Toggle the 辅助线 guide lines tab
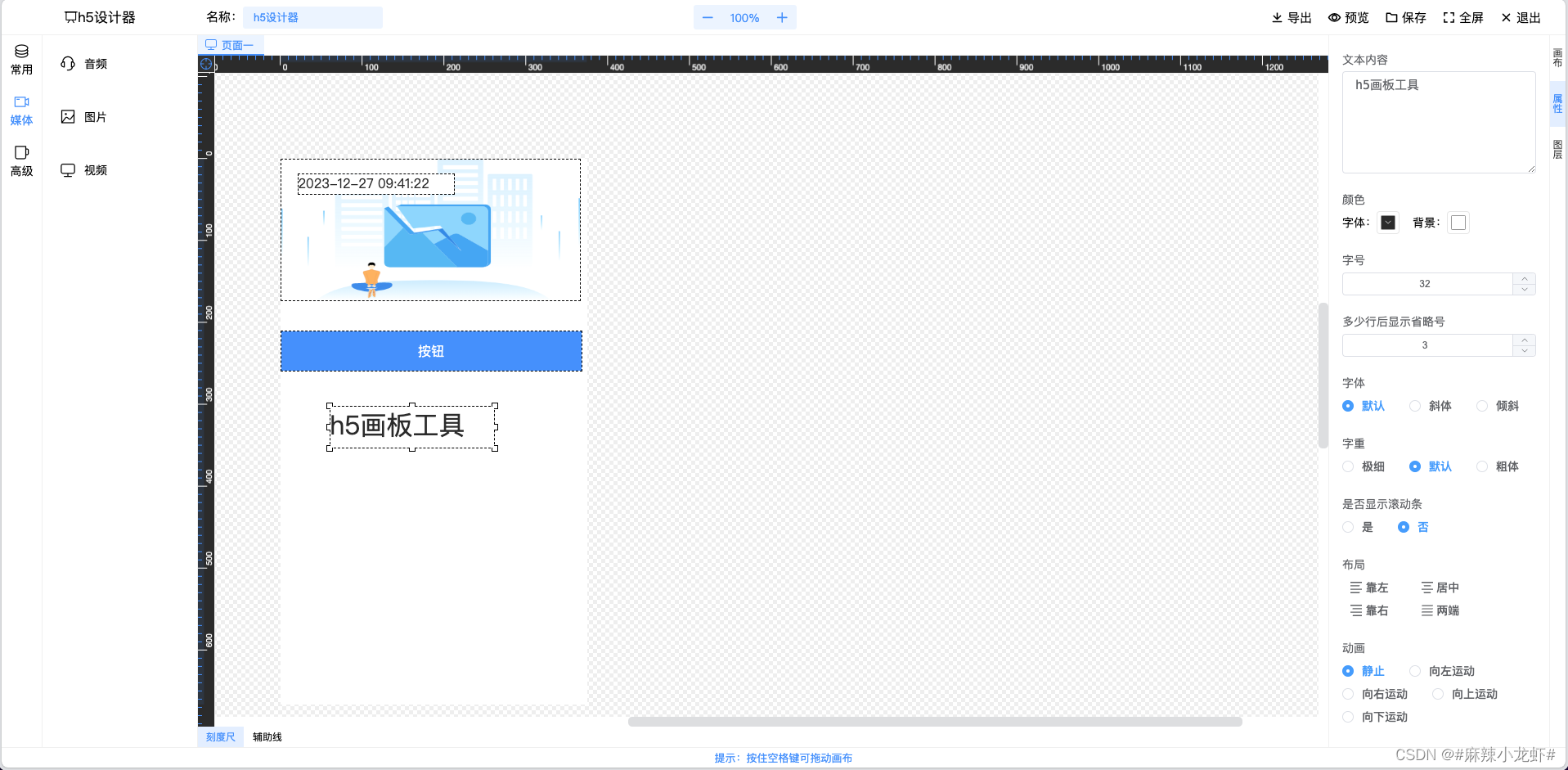Screen dimensions: 1568x770 click(x=267, y=737)
